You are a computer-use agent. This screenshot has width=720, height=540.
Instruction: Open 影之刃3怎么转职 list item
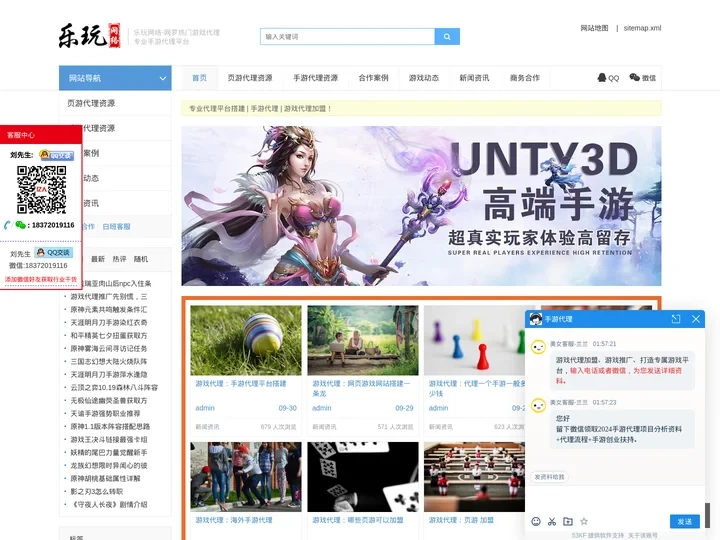(x=96, y=491)
